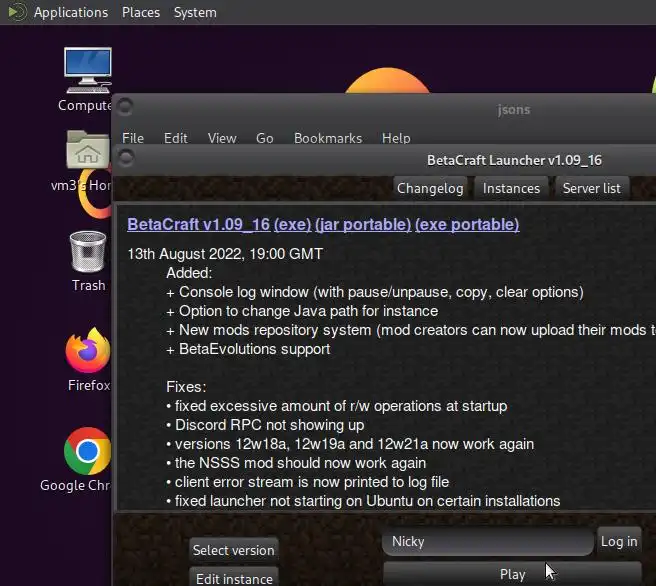Click 'fixed excessive amount of r/w operations' line
The width and height of the screenshot is (656, 586).
coord(337,406)
